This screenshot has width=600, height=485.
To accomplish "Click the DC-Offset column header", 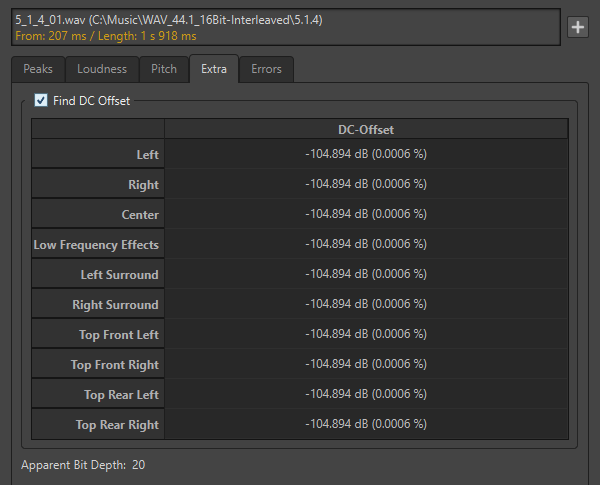I will (366, 129).
